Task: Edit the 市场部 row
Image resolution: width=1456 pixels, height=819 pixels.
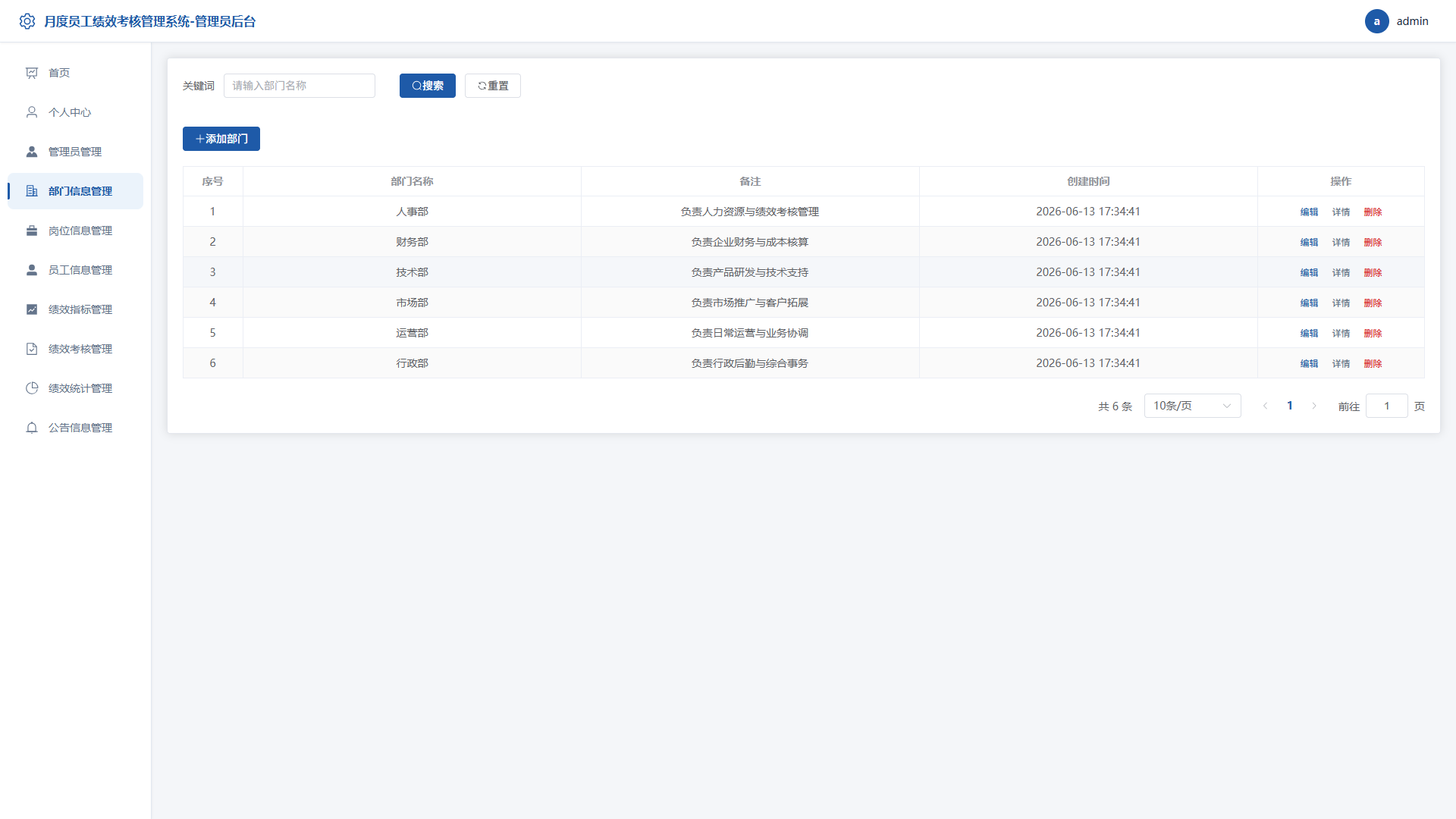Action: click(x=1309, y=303)
